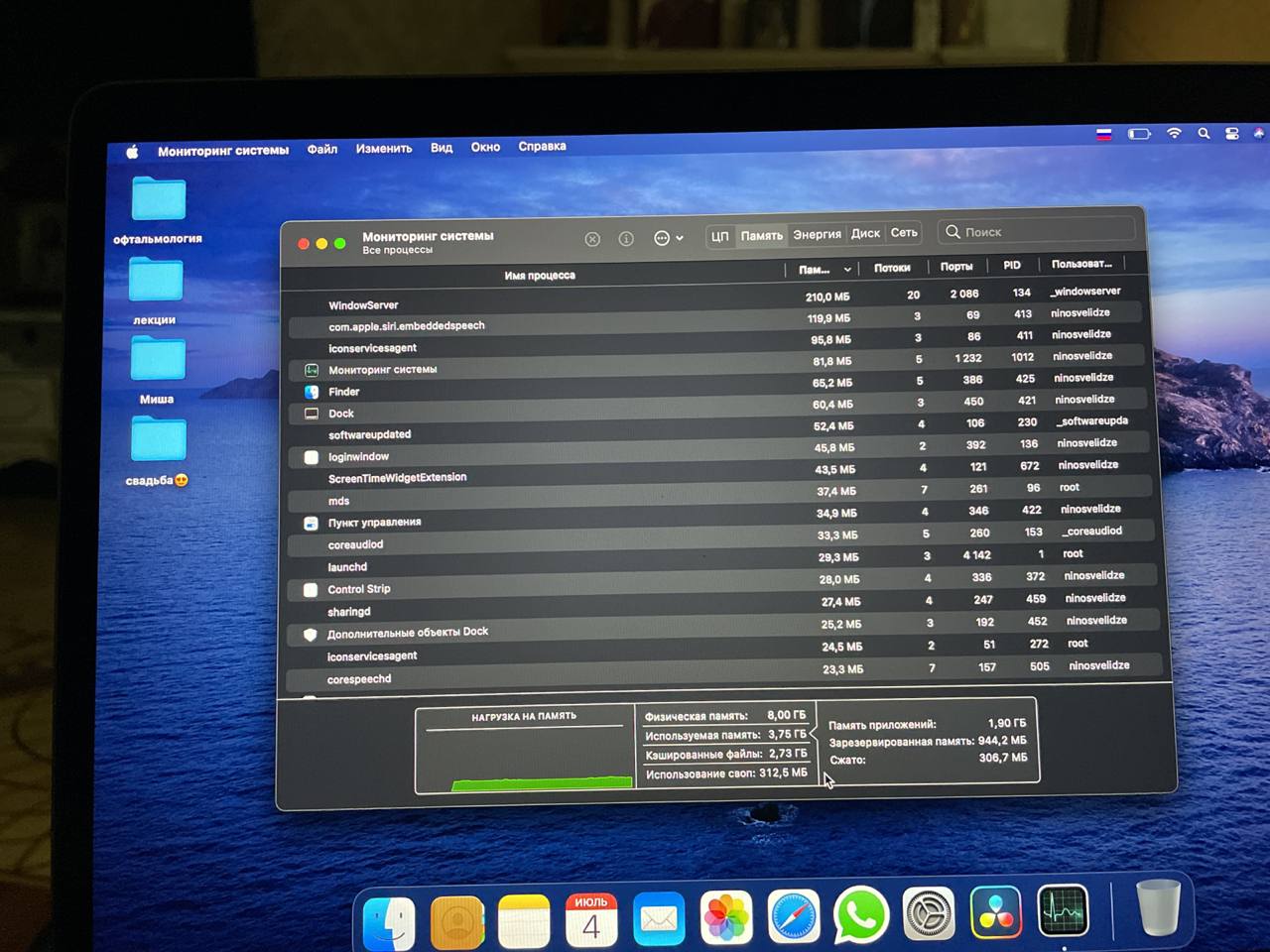Open the Файл menu

tap(322, 149)
